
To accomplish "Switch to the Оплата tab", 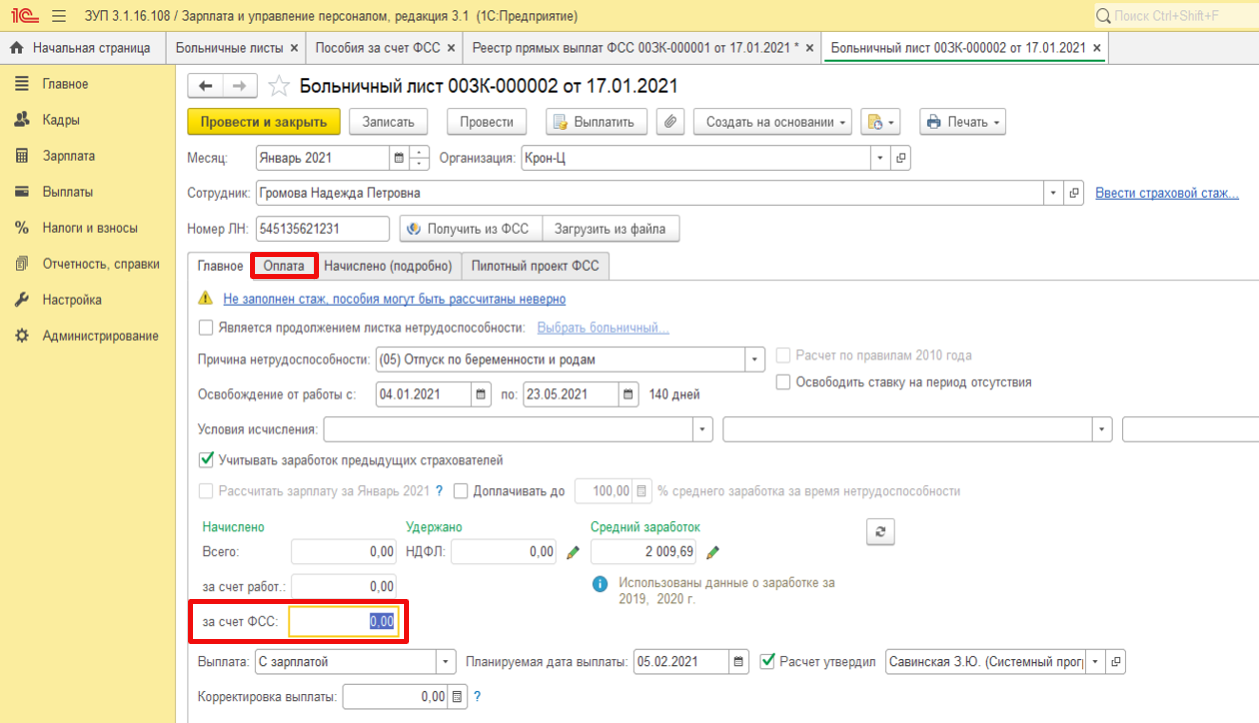I will [x=284, y=266].
